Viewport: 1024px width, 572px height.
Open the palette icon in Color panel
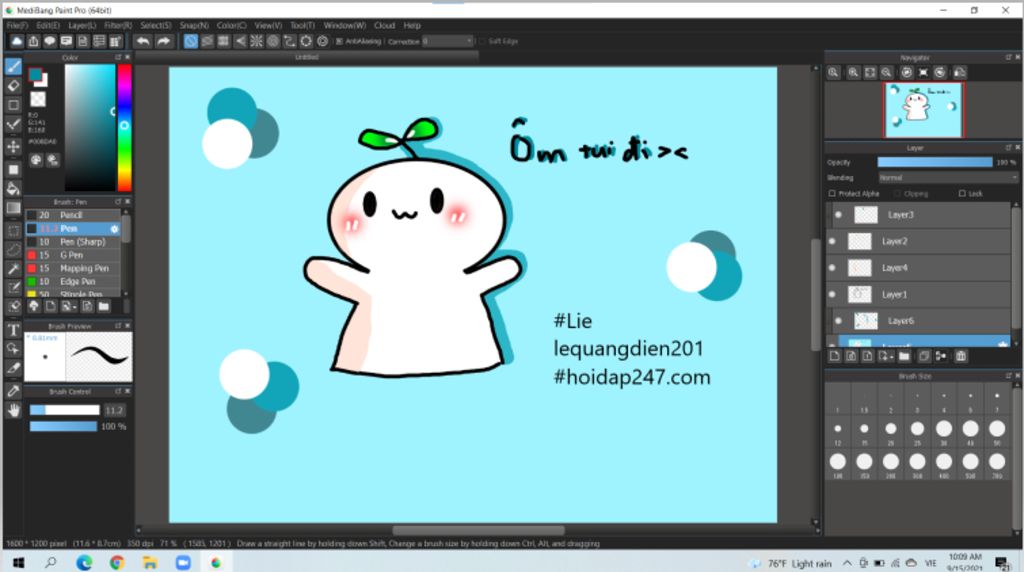(x=36, y=159)
